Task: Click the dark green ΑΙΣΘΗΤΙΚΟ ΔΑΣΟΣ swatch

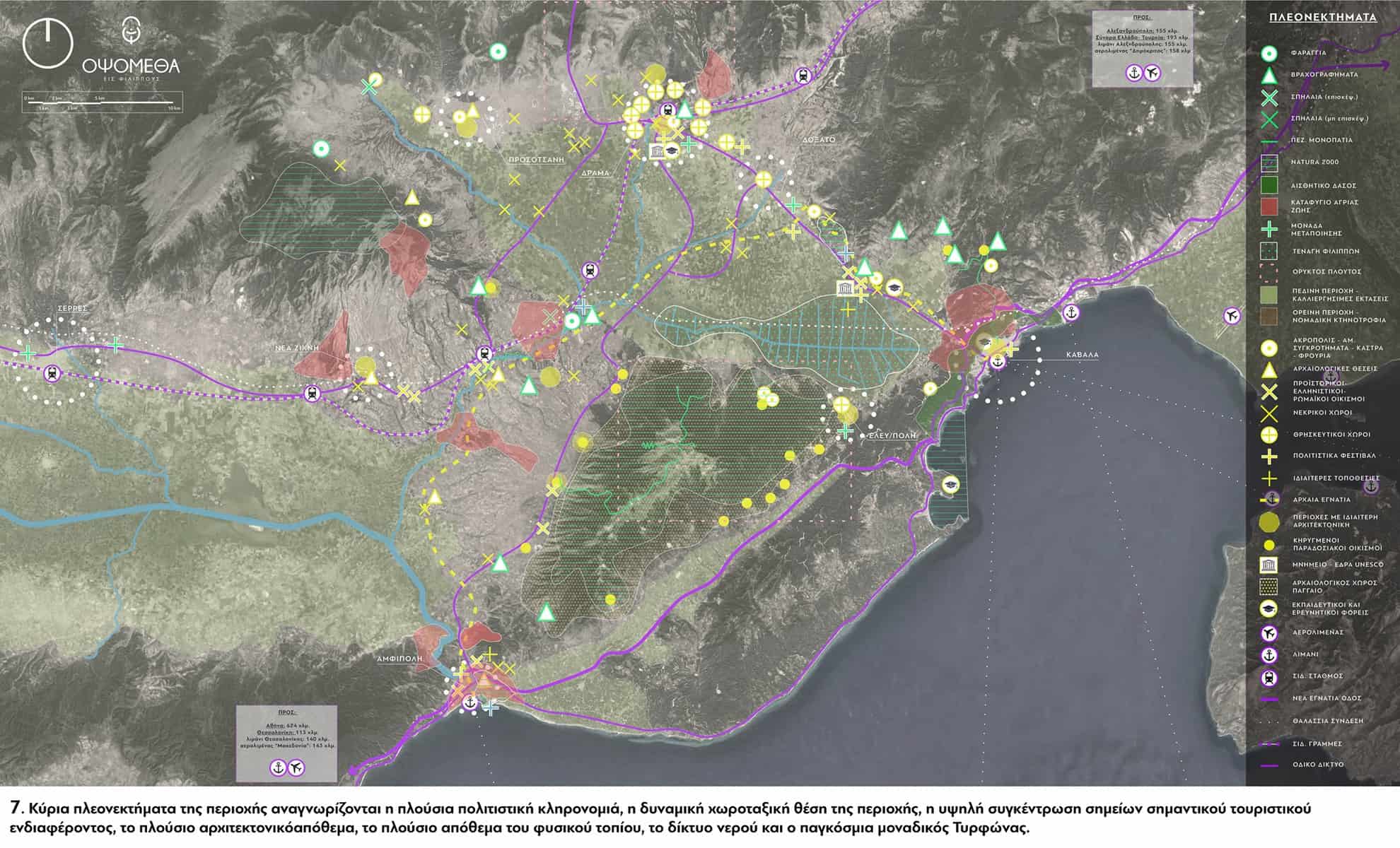Action: (x=1269, y=185)
